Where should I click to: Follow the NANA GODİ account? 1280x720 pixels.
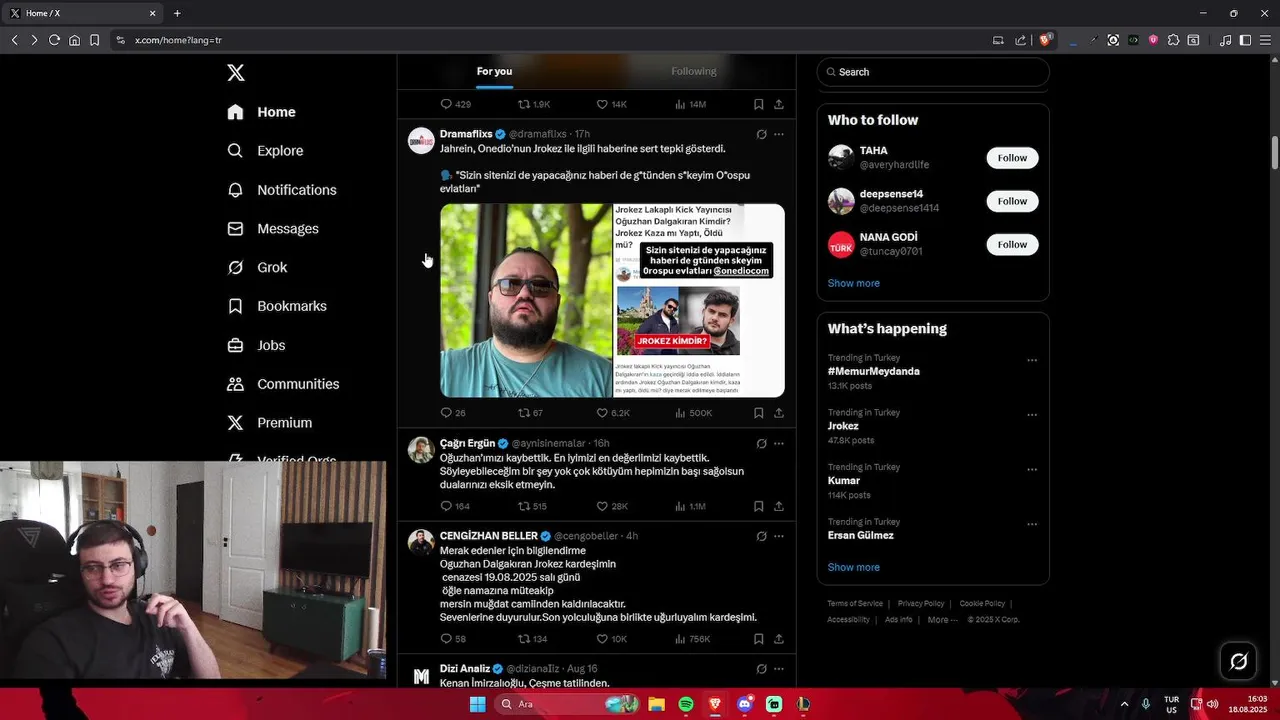coord(1012,244)
